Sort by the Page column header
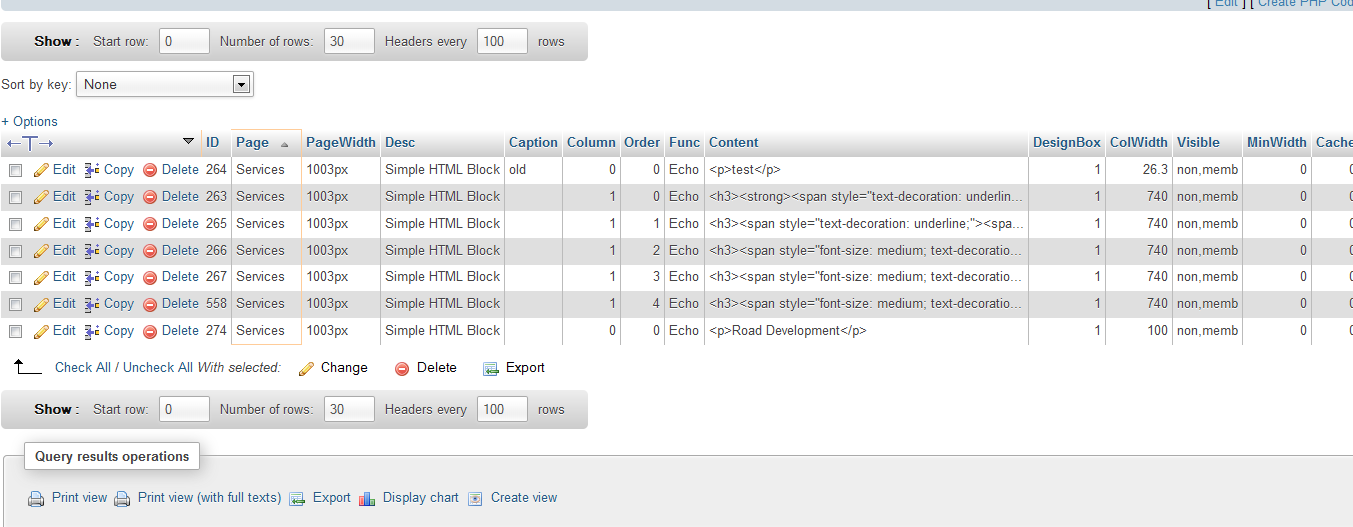The image size is (1353, 527). click(x=252, y=143)
